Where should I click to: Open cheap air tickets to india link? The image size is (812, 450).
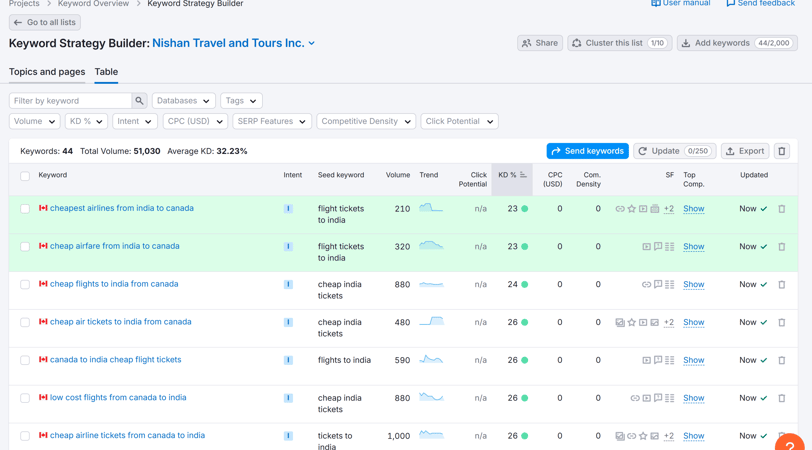(120, 322)
